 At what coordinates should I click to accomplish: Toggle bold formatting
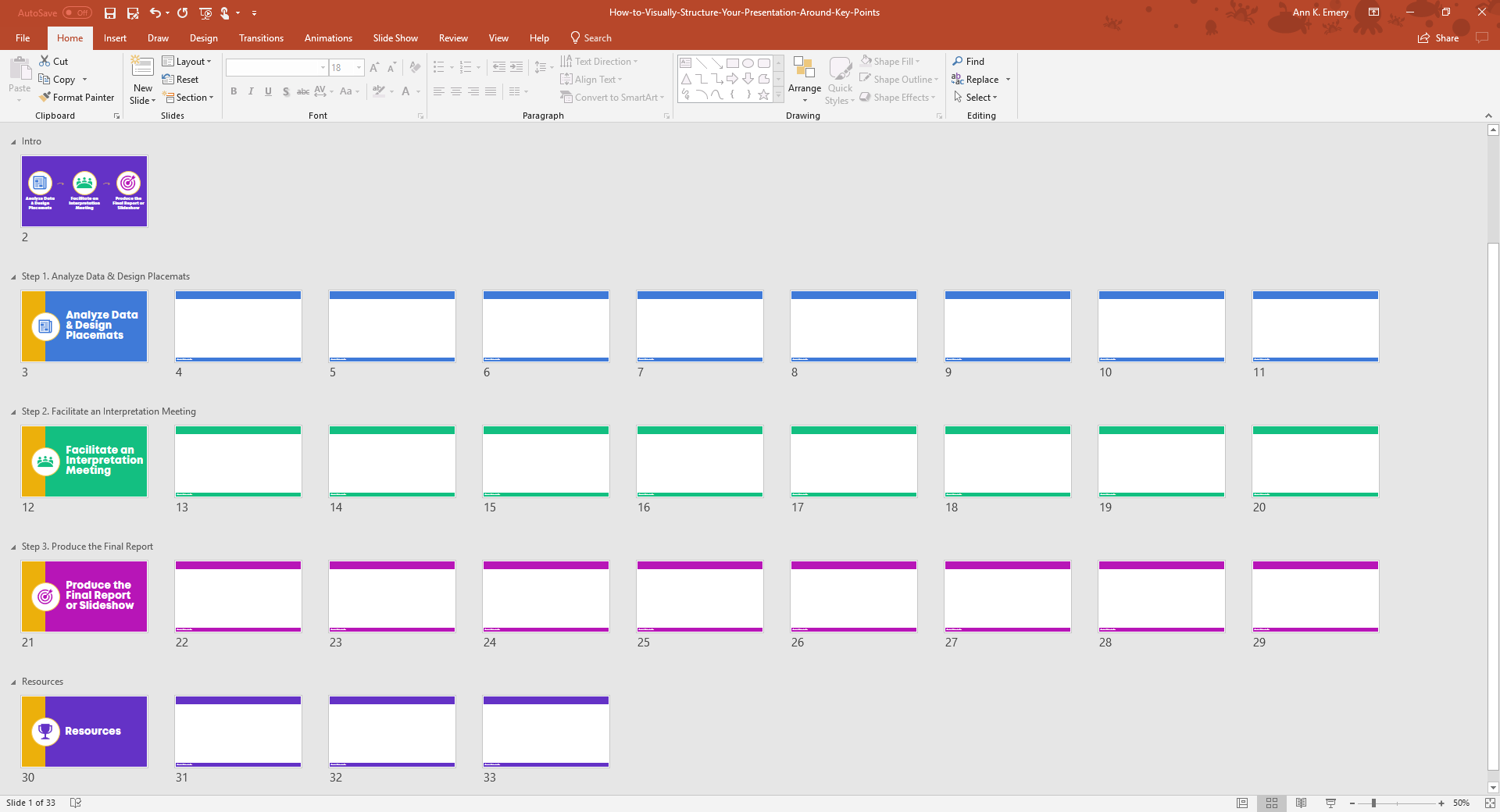[234, 91]
